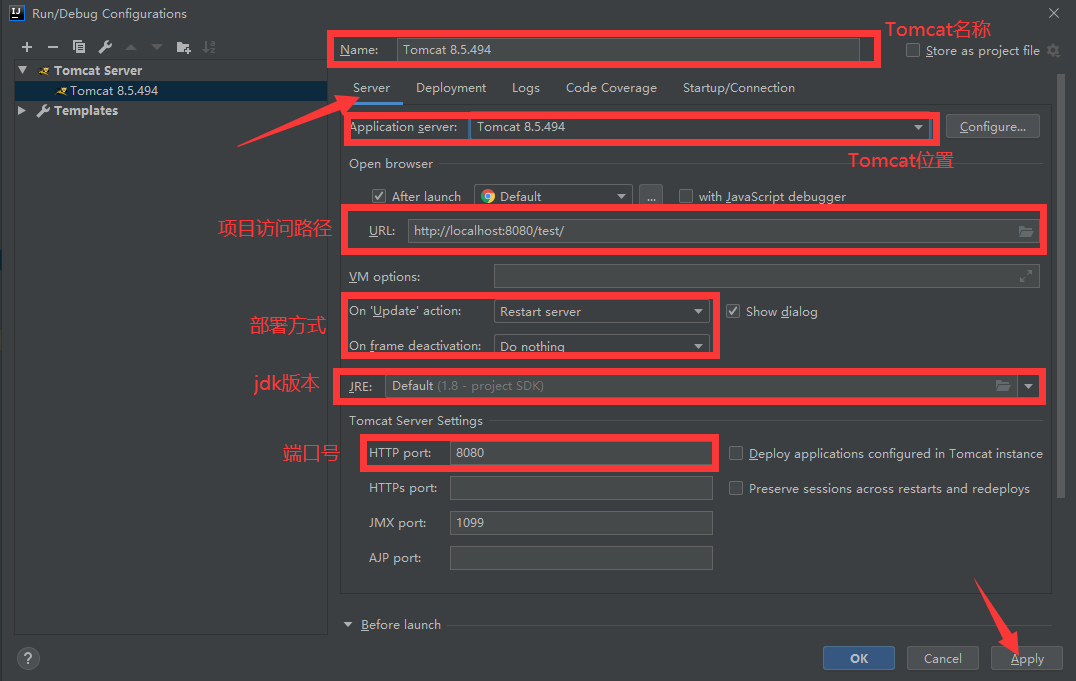Image resolution: width=1076 pixels, height=681 pixels.
Task: Open On frame deactivation dropdown
Action: [x=601, y=345]
